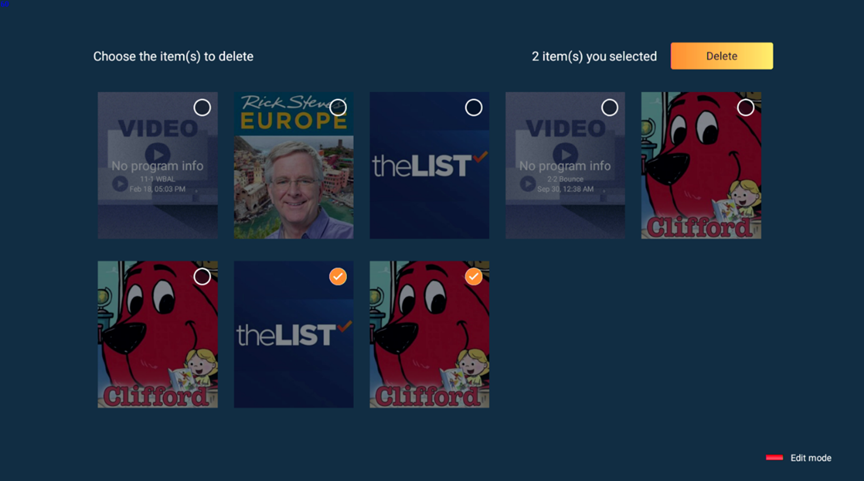The width and height of the screenshot is (864, 481).
Task: Click the selected theLIST poster artwork
Action: 294,334
